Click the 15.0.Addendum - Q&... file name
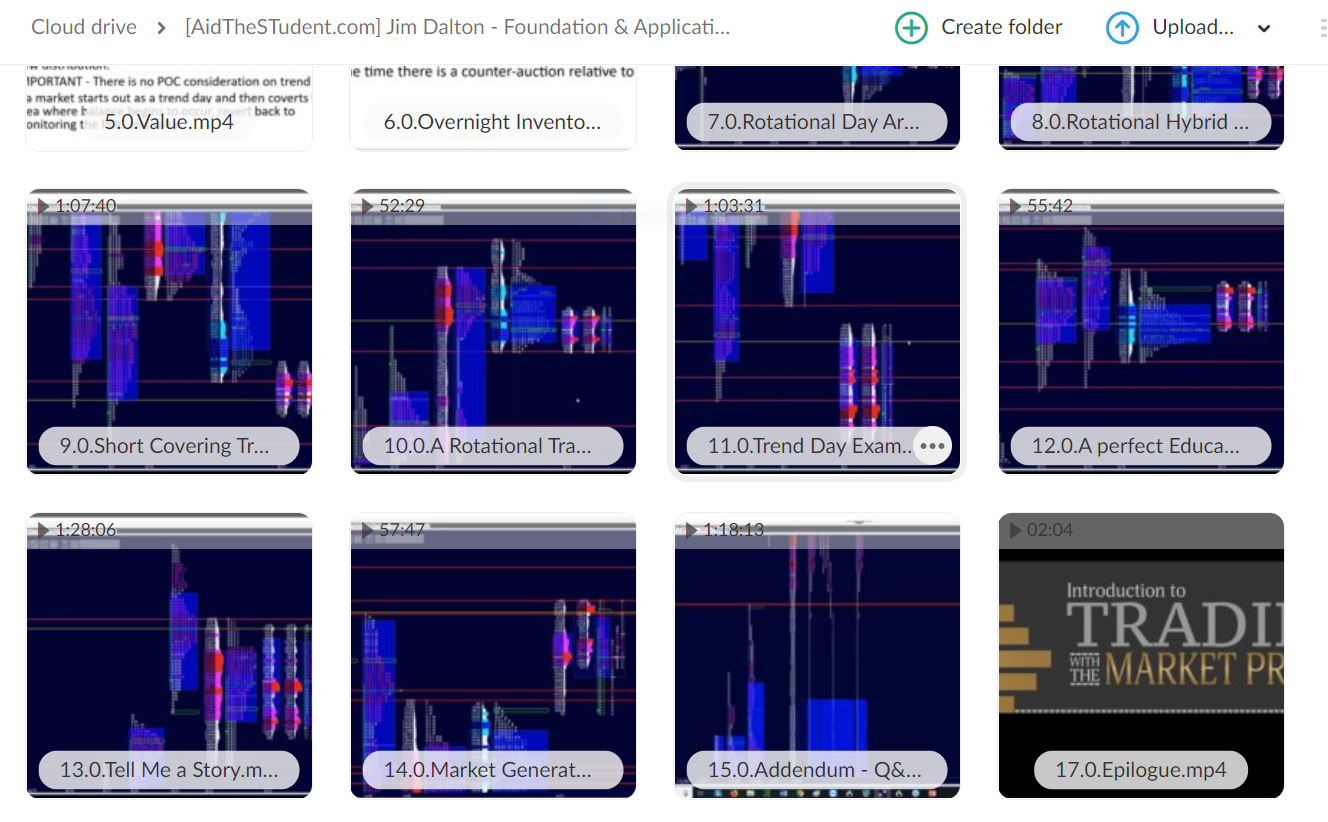Image resolution: width=1328 pixels, height=822 pixels. (x=817, y=770)
